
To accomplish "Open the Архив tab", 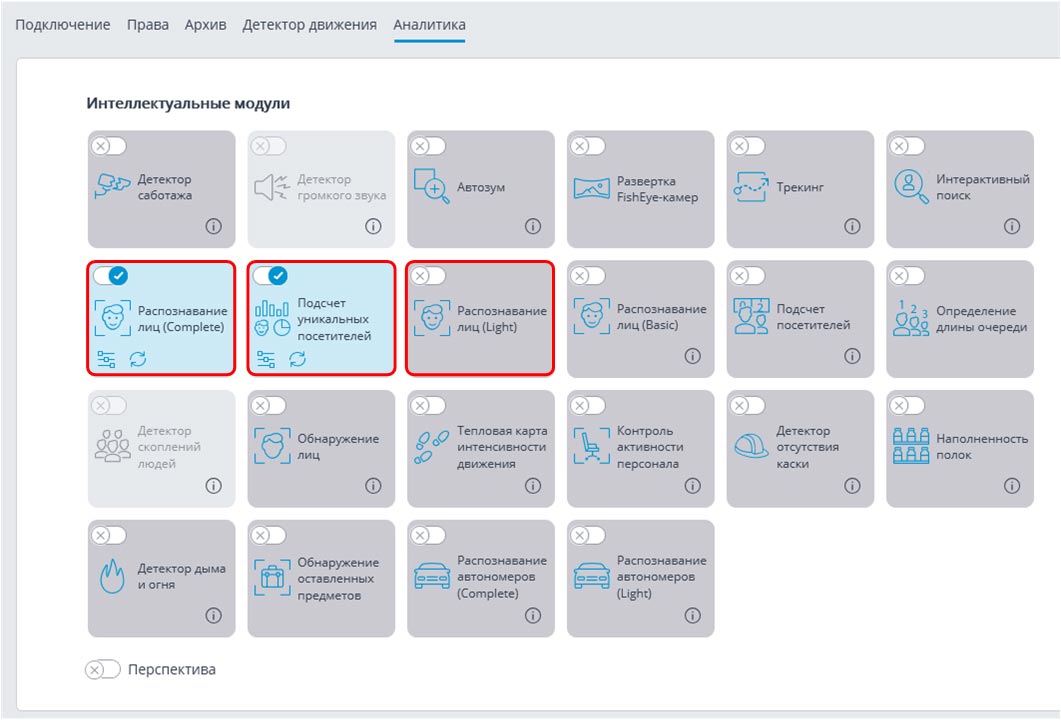I will point(205,25).
